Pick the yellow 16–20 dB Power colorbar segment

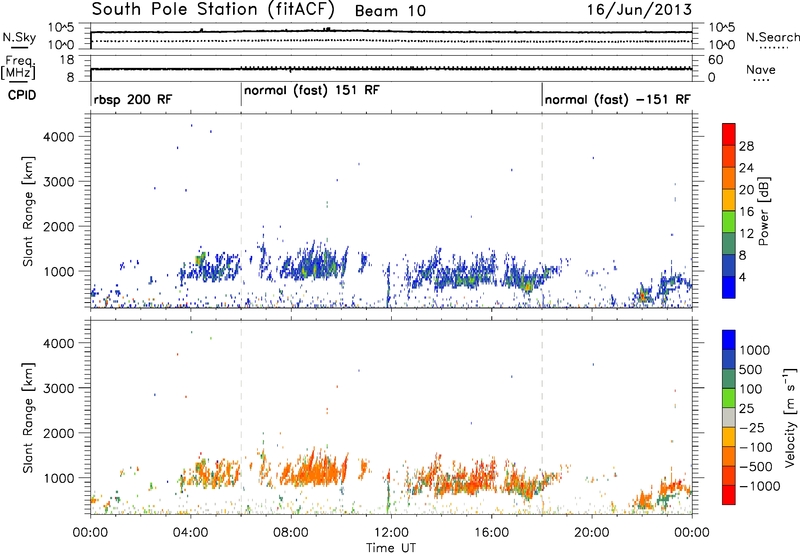coord(729,200)
